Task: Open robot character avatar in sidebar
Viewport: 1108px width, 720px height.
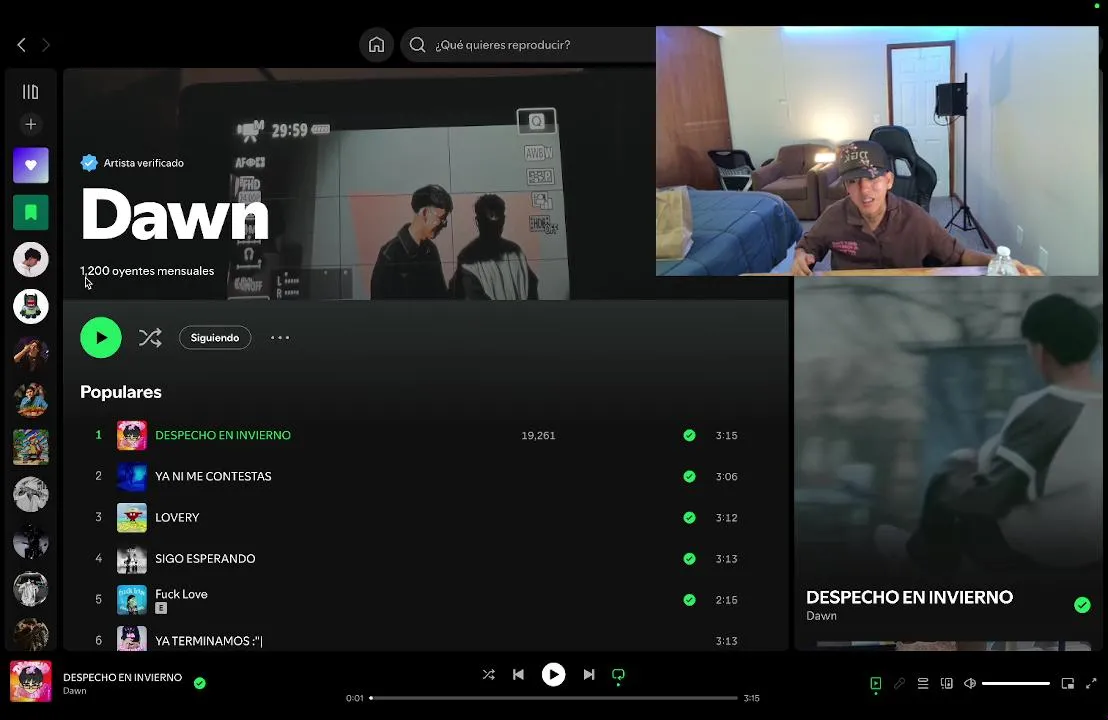Action: (30, 307)
